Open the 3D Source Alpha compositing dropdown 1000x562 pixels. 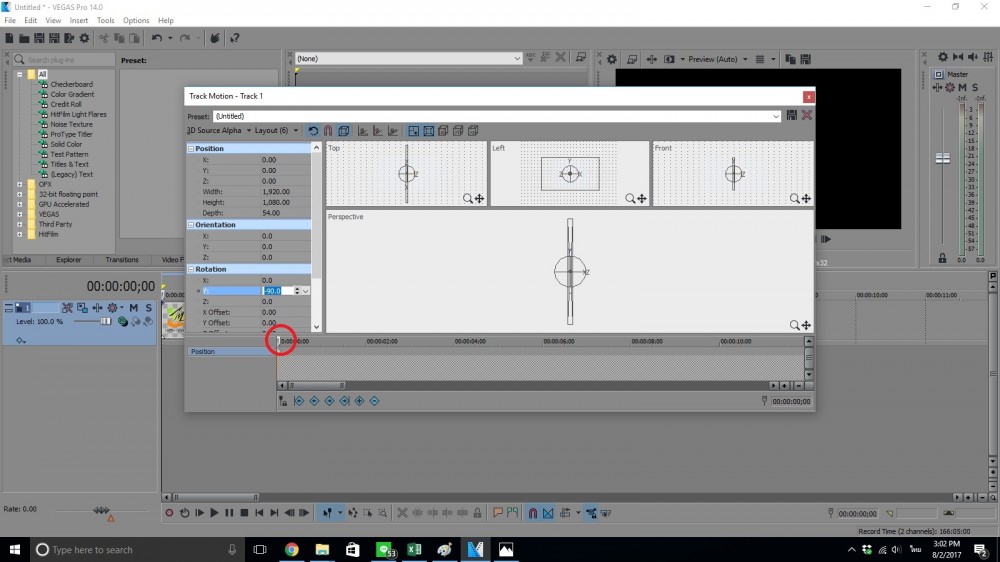pos(218,131)
